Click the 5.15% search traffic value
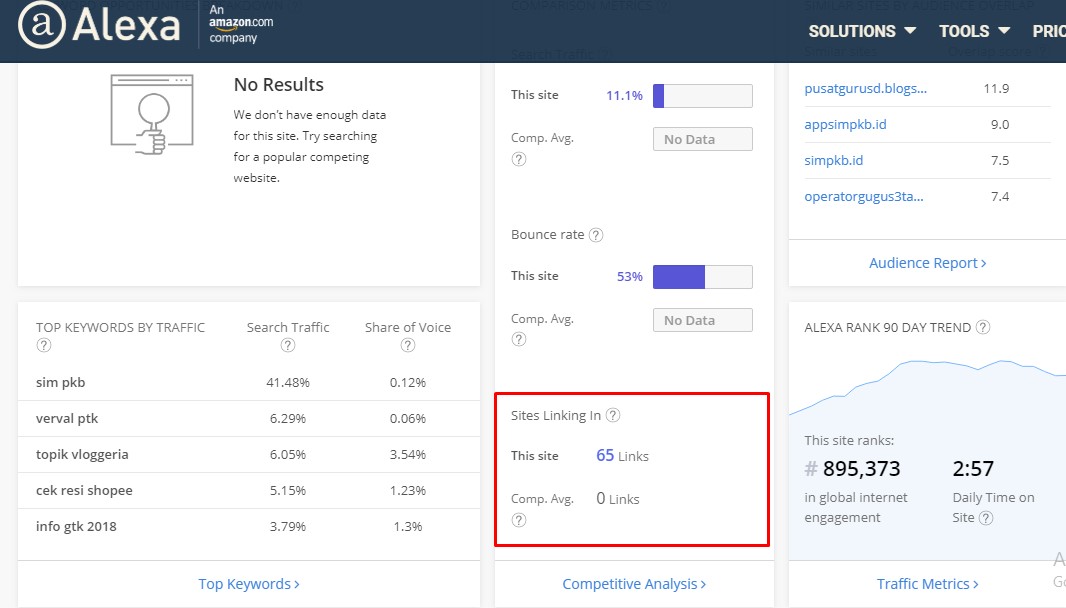The height and width of the screenshot is (608, 1066). coord(288,491)
